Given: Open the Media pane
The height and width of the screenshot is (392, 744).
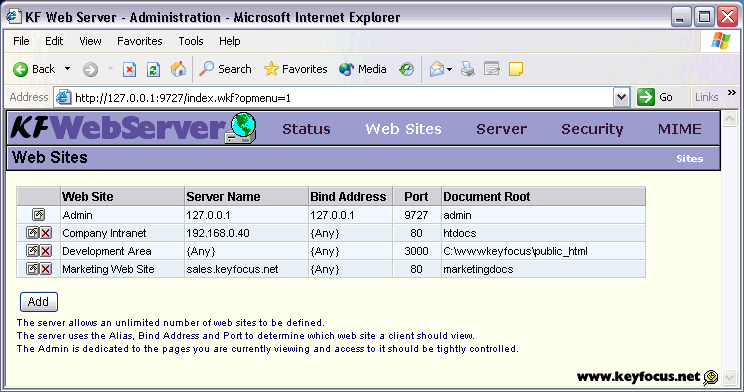Looking at the screenshot, I should [363, 69].
